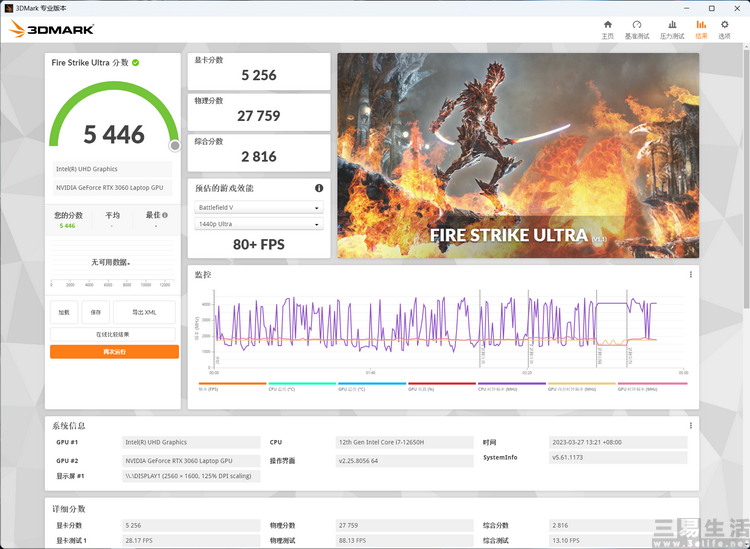This screenshot has width=750, height=549.
Task: Toggle the pink GPU clock (MHz) legend
Action: click(x=652, y=386)
